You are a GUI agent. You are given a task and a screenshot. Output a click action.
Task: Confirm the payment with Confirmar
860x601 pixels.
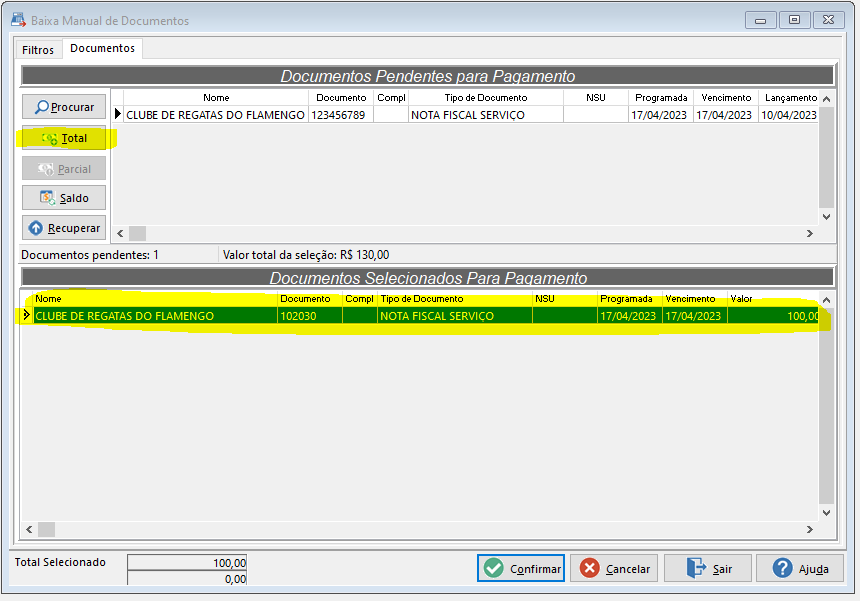point(521,569)
